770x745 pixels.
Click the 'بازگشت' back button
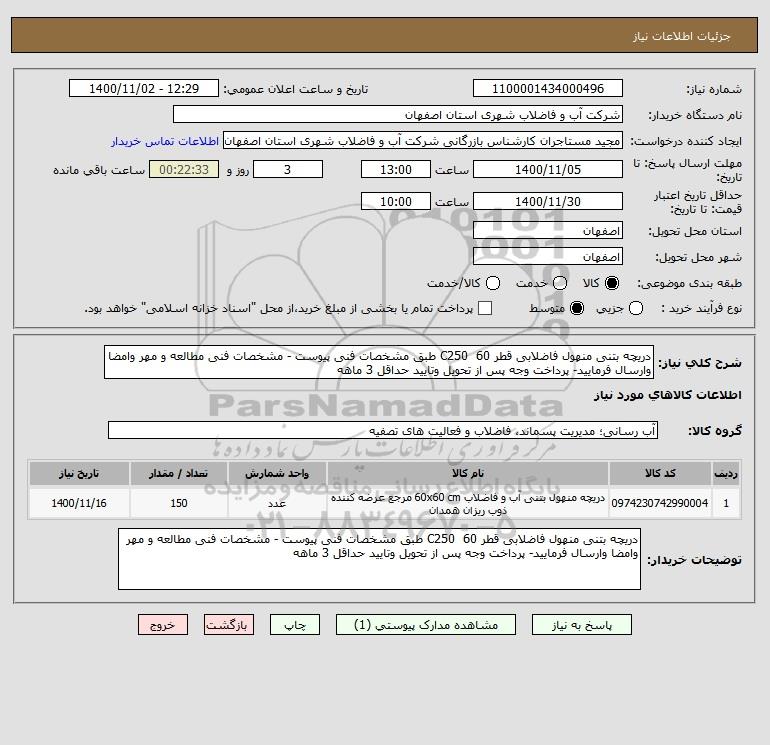click(229, 625)
